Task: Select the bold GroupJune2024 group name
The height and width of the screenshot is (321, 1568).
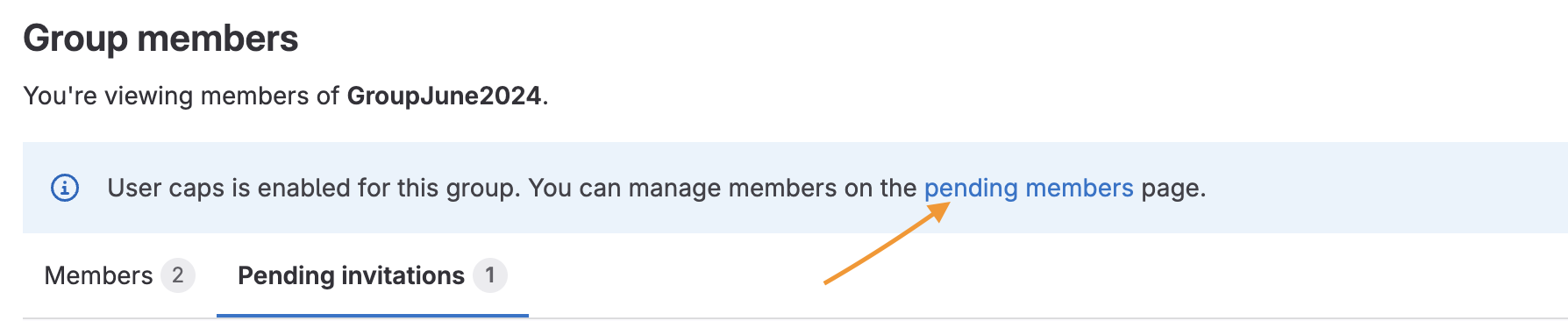Action: [x=444, y=96]
